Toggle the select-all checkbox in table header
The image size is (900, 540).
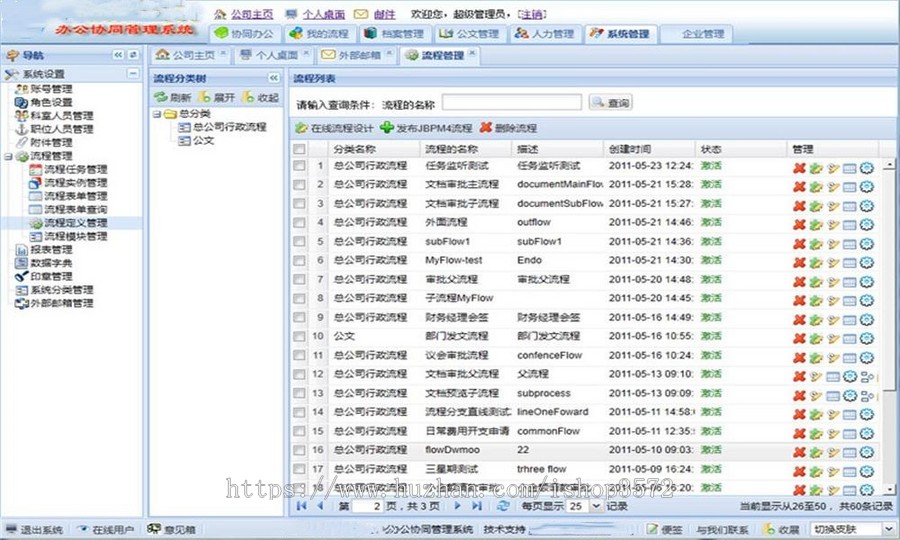[x=299, y=149]
